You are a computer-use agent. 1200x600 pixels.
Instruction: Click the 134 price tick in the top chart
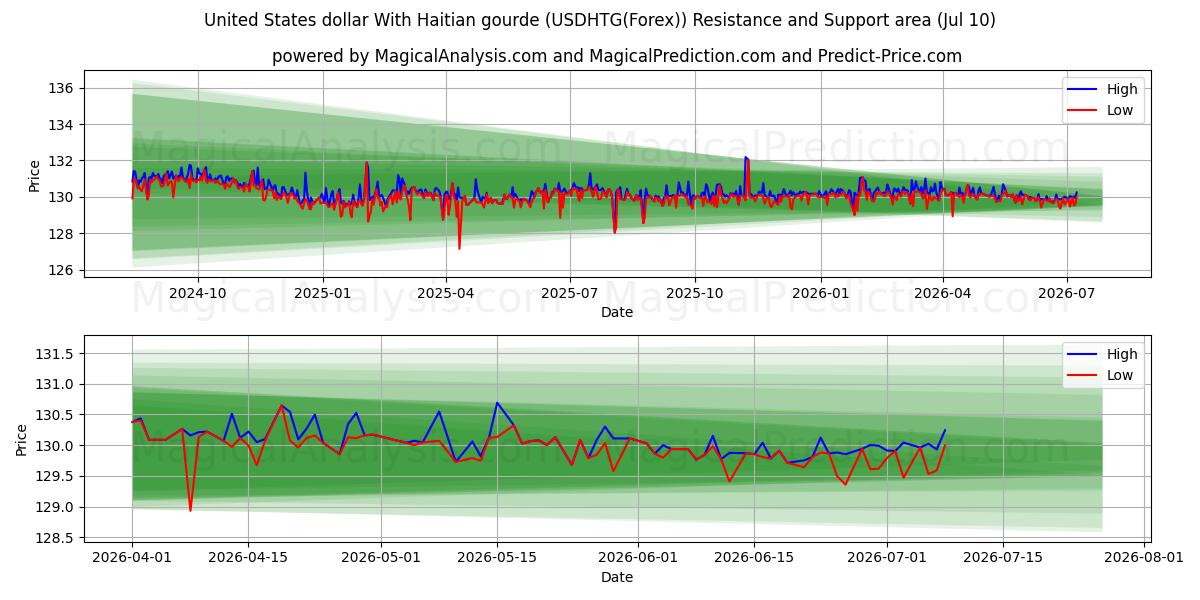tap(62, 125)
